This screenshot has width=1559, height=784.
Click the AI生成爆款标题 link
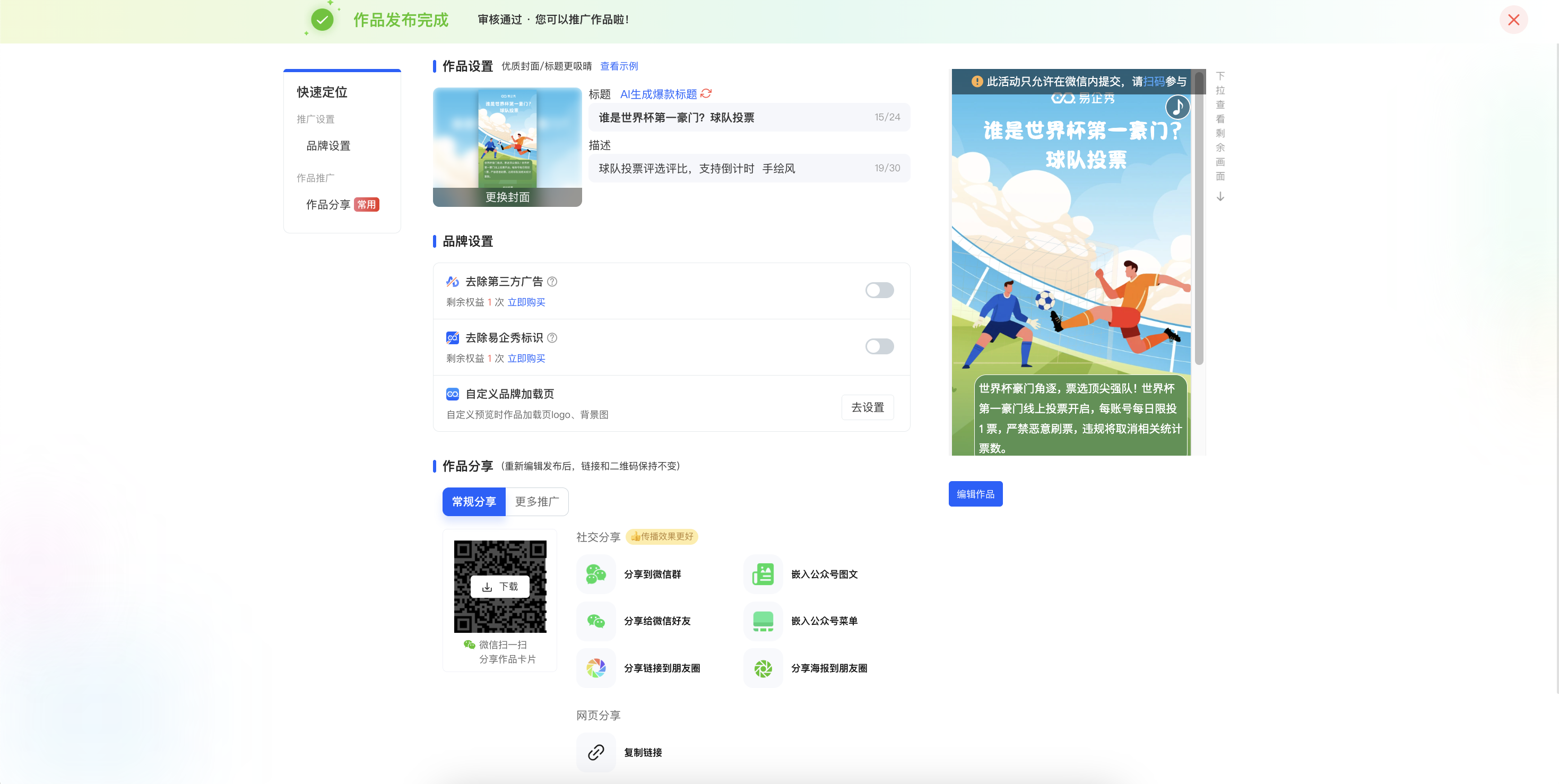tap(659, 94)
